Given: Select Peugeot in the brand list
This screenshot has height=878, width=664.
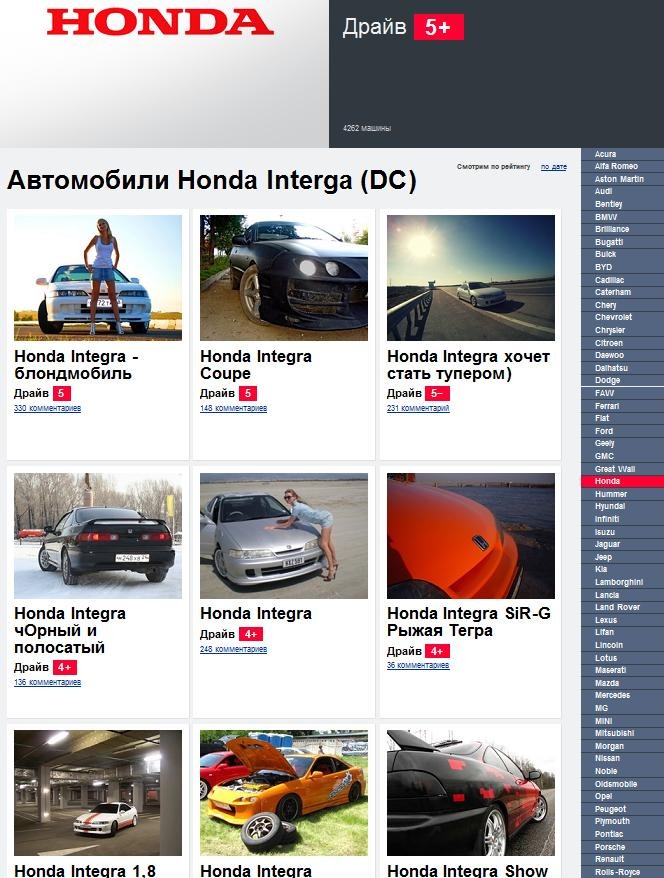Looking at the screenshot, I should tap(610, 809).
